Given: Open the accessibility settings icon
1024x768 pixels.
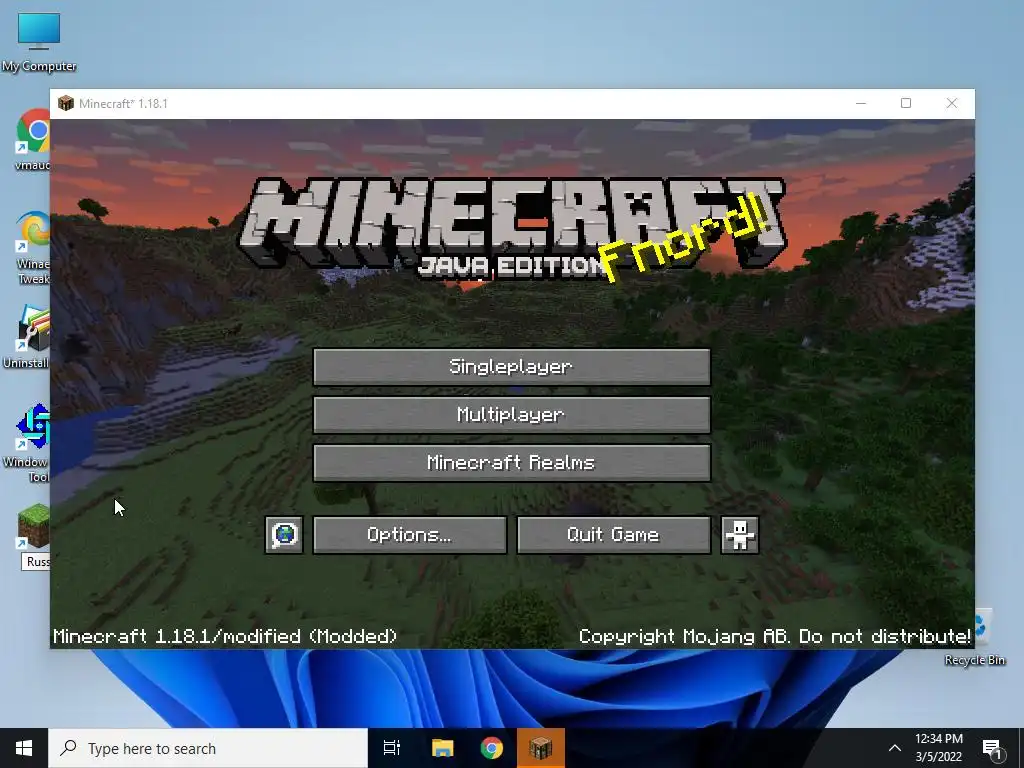Looking at the screenshot, I should pos(739,535).
